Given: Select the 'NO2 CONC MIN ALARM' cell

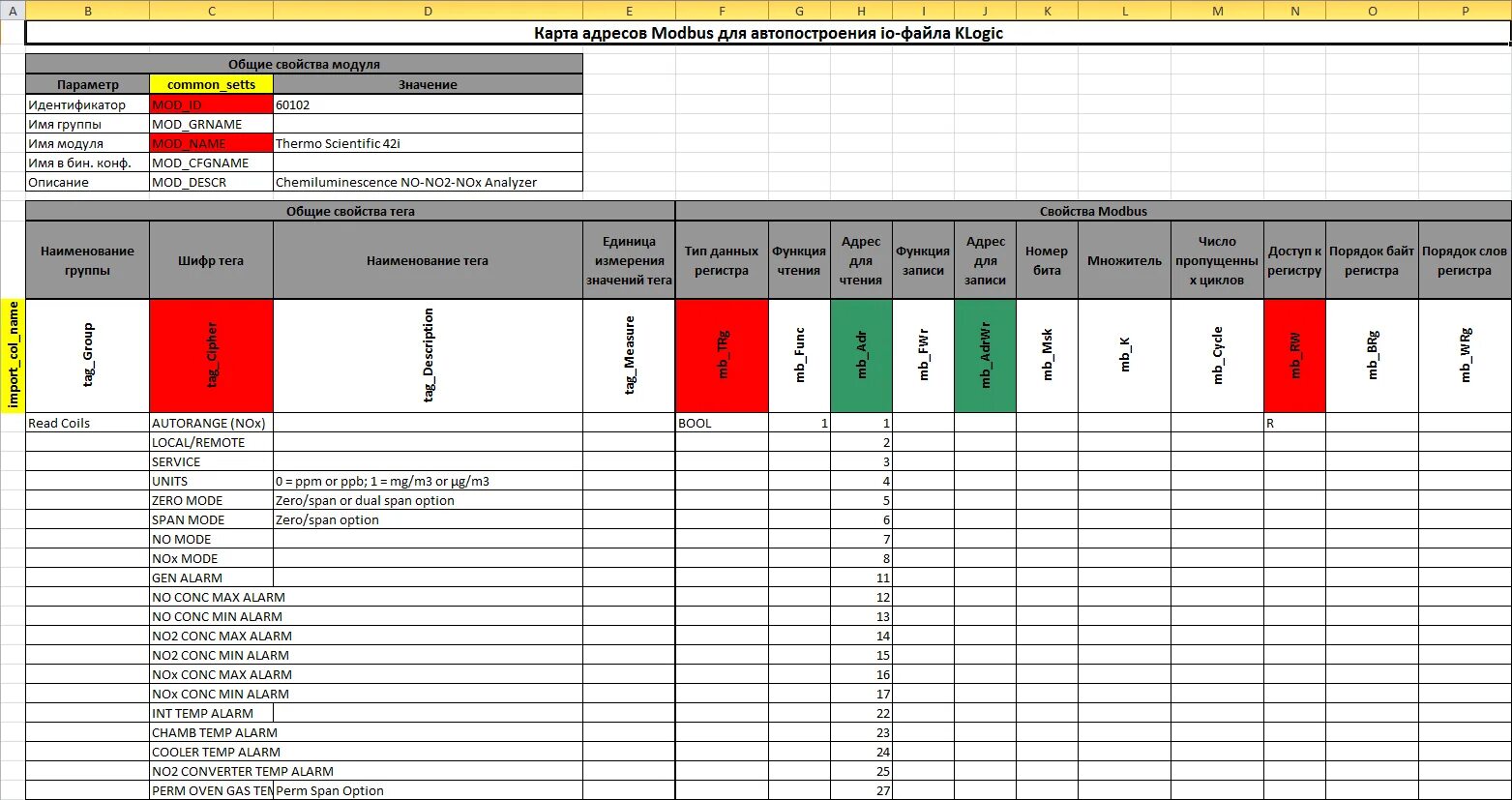Looking at the screenshot, I should (x=212, y=656).
